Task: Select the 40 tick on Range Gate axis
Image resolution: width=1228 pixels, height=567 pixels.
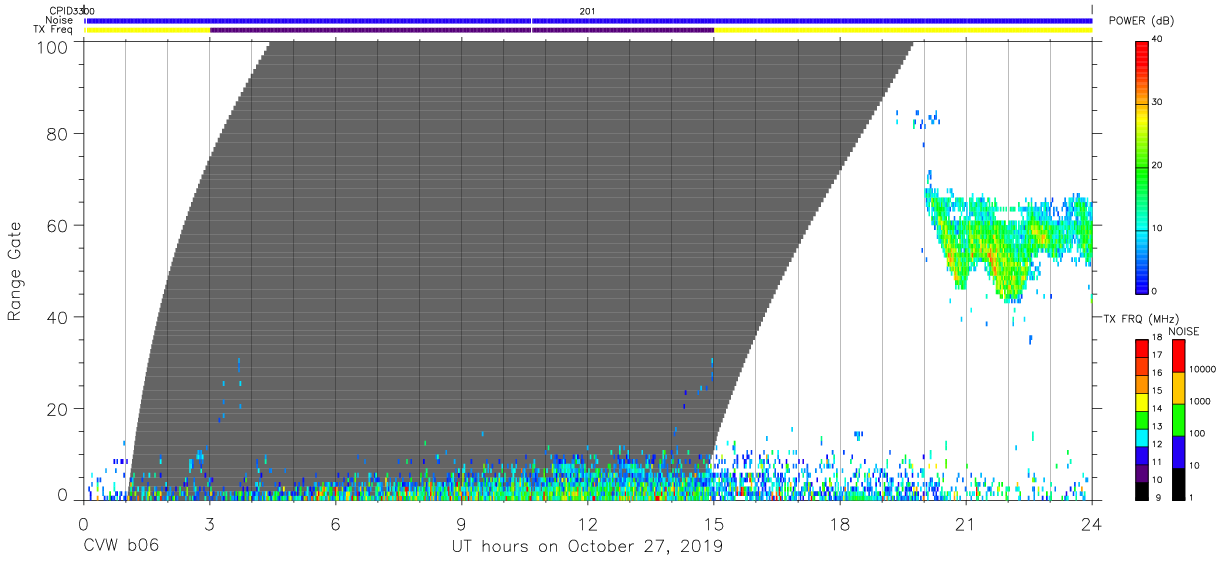Action: pyautogui.click(x=58, y=318)
